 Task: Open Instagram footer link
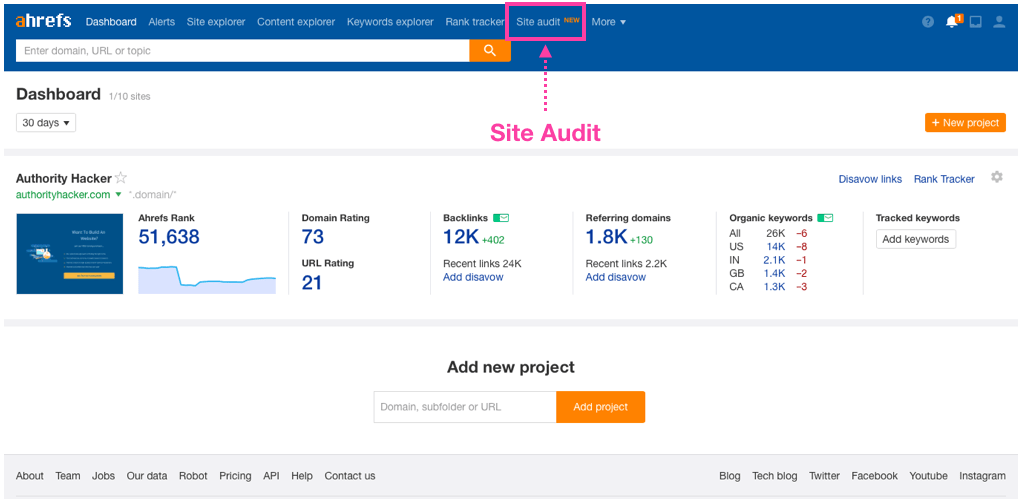click(x=982, y=476)
